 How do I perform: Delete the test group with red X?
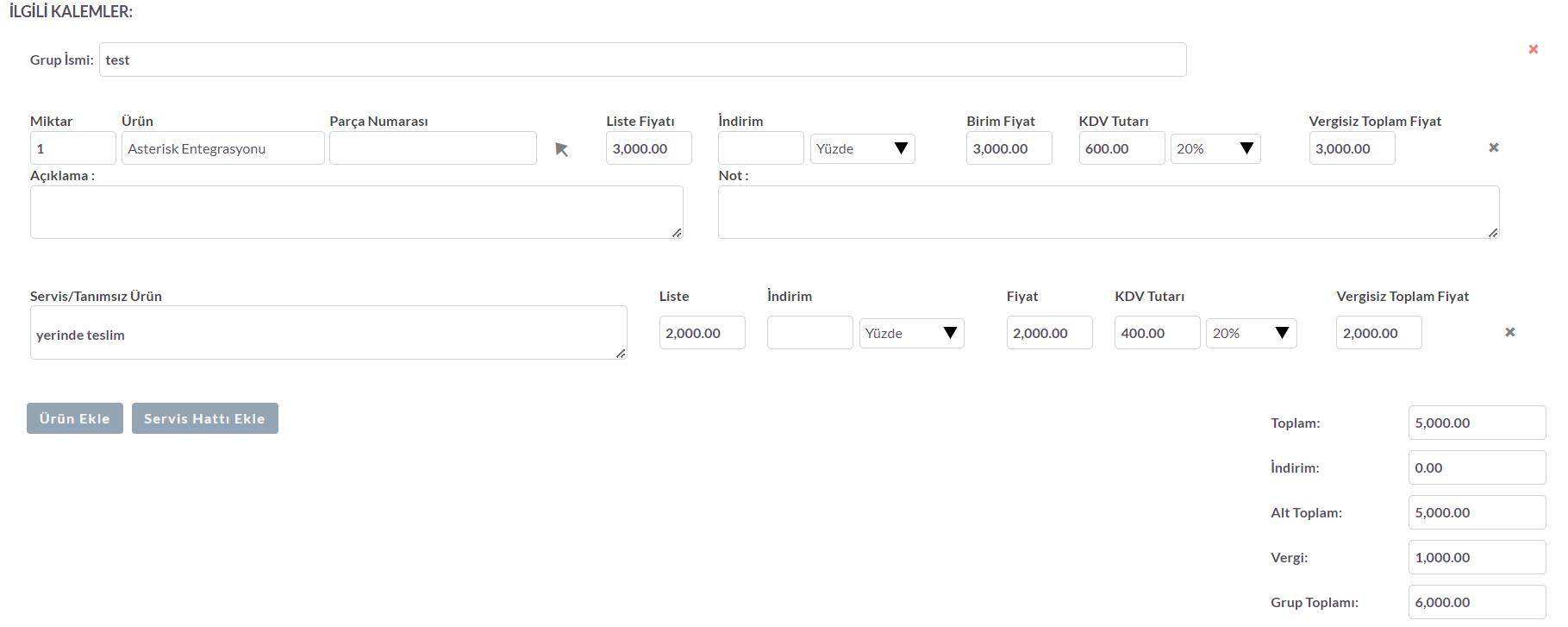coord(1533,49)
